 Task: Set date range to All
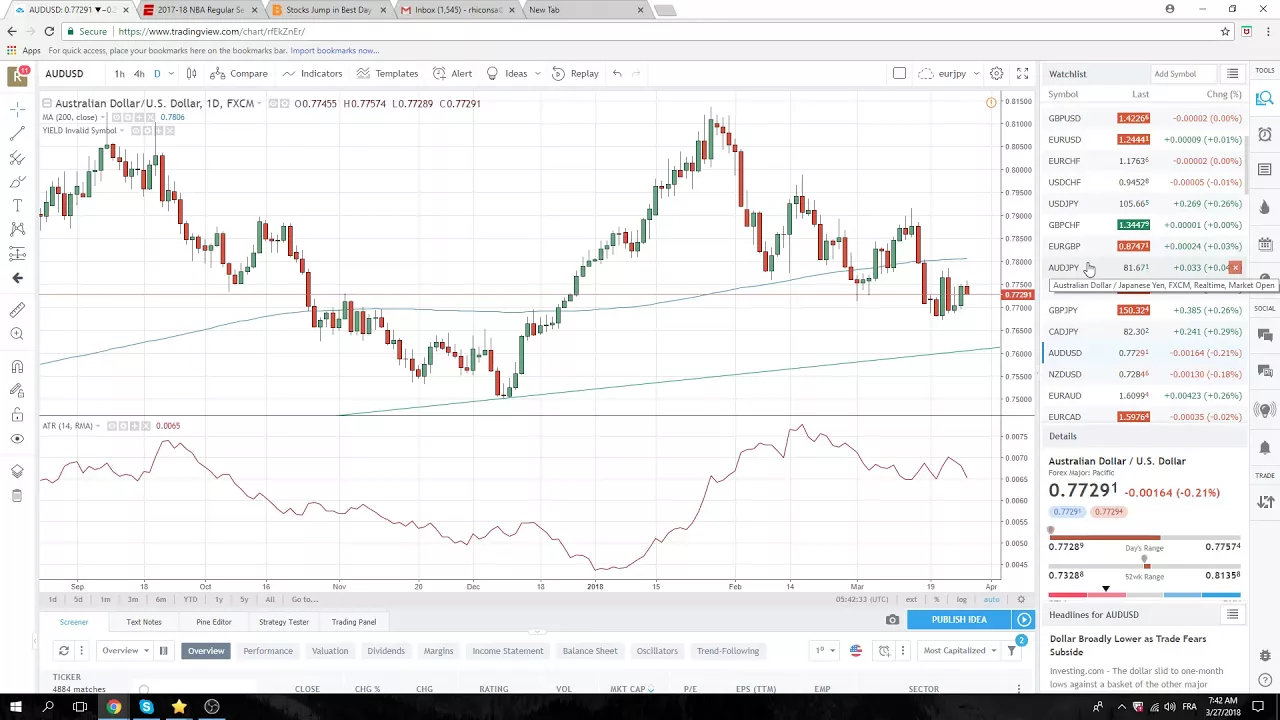pos(270,599)
